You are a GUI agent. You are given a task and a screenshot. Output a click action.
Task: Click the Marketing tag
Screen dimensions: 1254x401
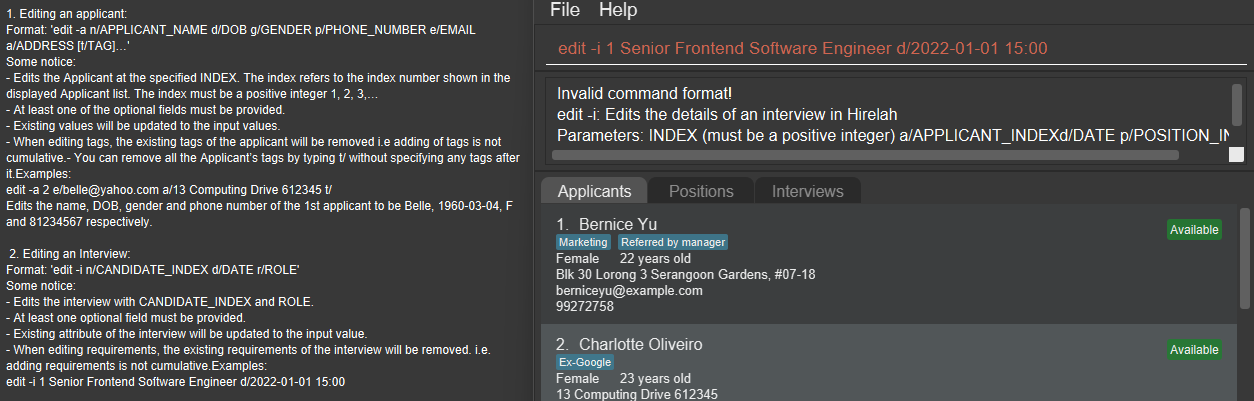point(583,242)
